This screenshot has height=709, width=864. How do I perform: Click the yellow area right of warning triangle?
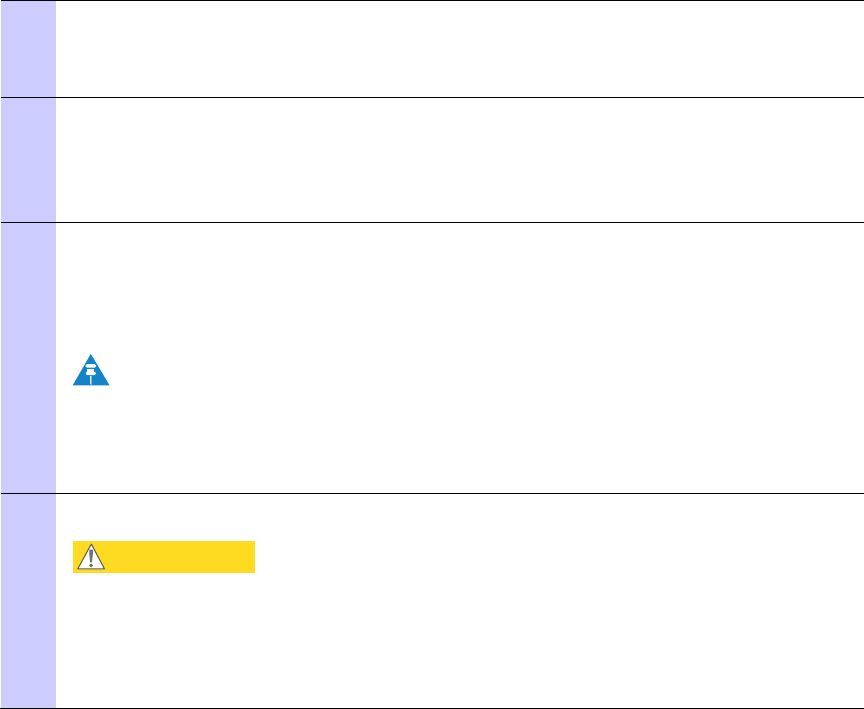180,557
